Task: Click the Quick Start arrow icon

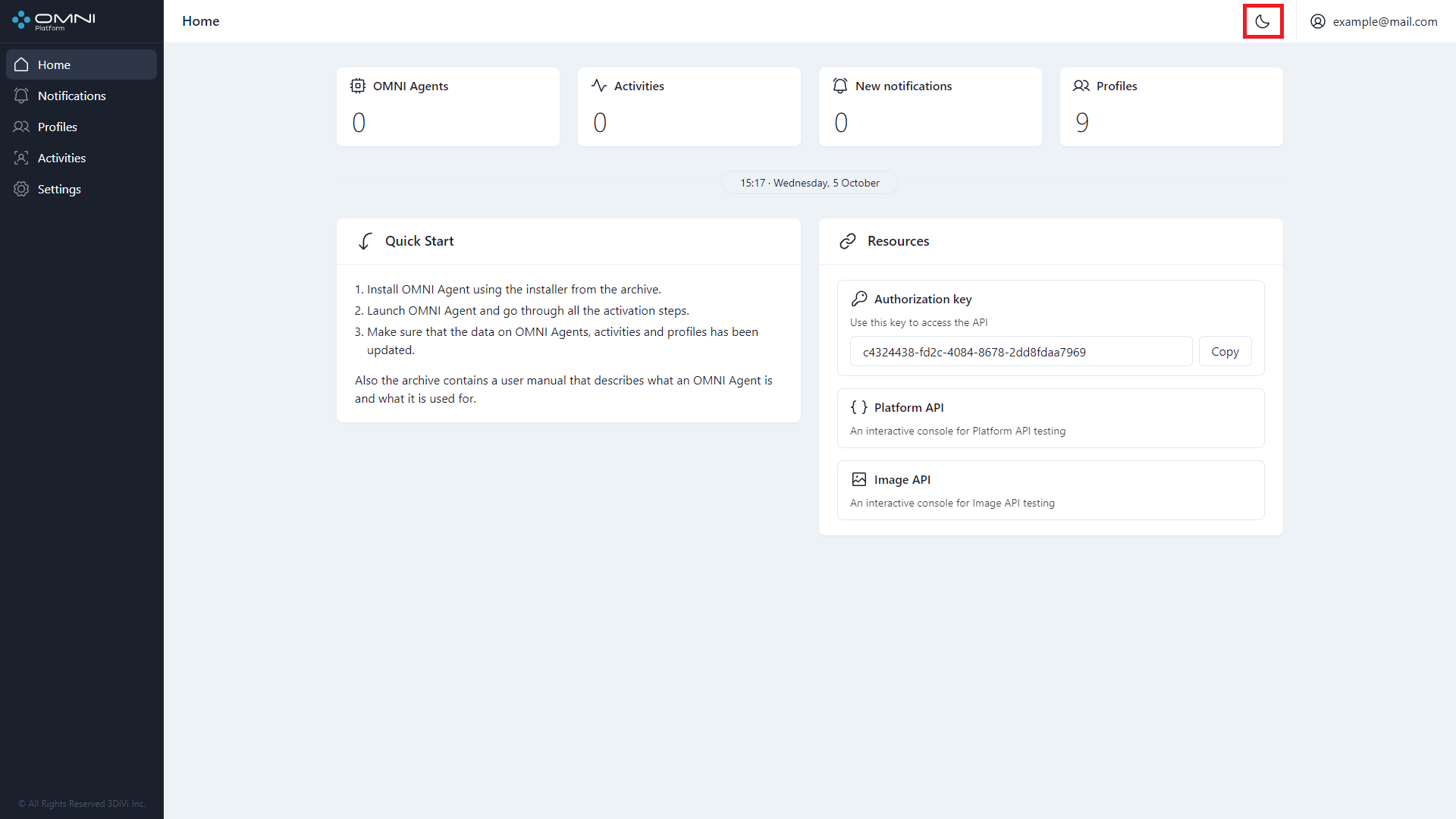Action: (x=366, y=241)
